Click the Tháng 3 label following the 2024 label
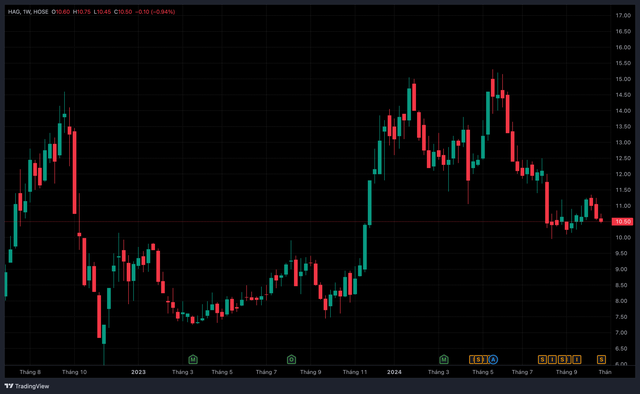Image resolution: width=640 pixels, height=394 pixels. (x=438, y=372)
